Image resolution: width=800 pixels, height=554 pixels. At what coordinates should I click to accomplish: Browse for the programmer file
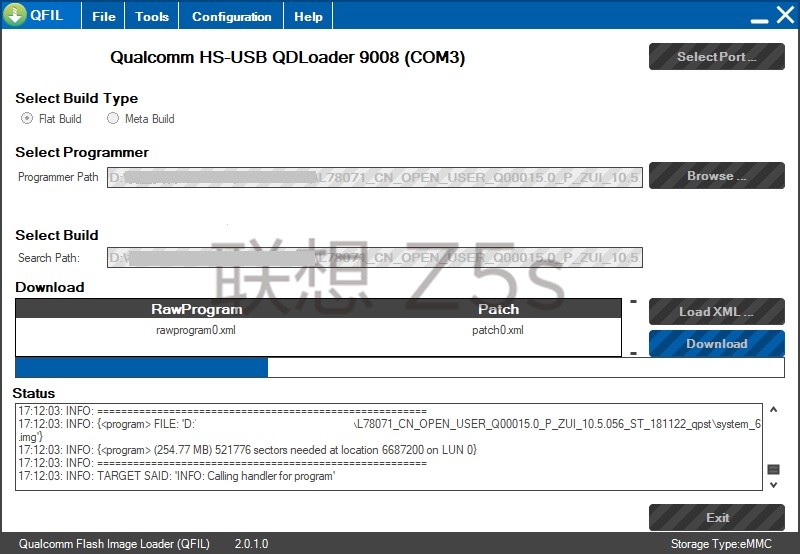pyautogui.click(x=716, y=176)
